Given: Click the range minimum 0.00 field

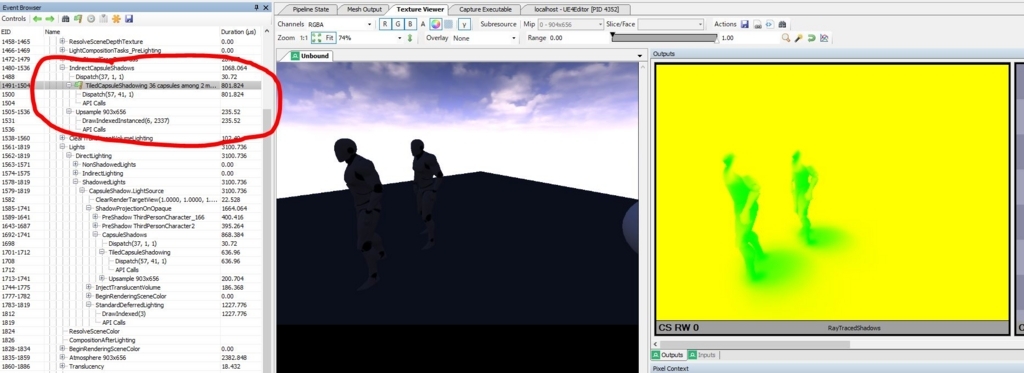Looking at the screenshot, I should coord(579,38).
